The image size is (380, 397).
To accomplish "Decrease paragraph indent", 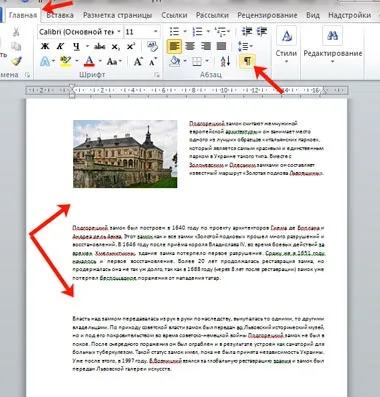I will [247, 31].
